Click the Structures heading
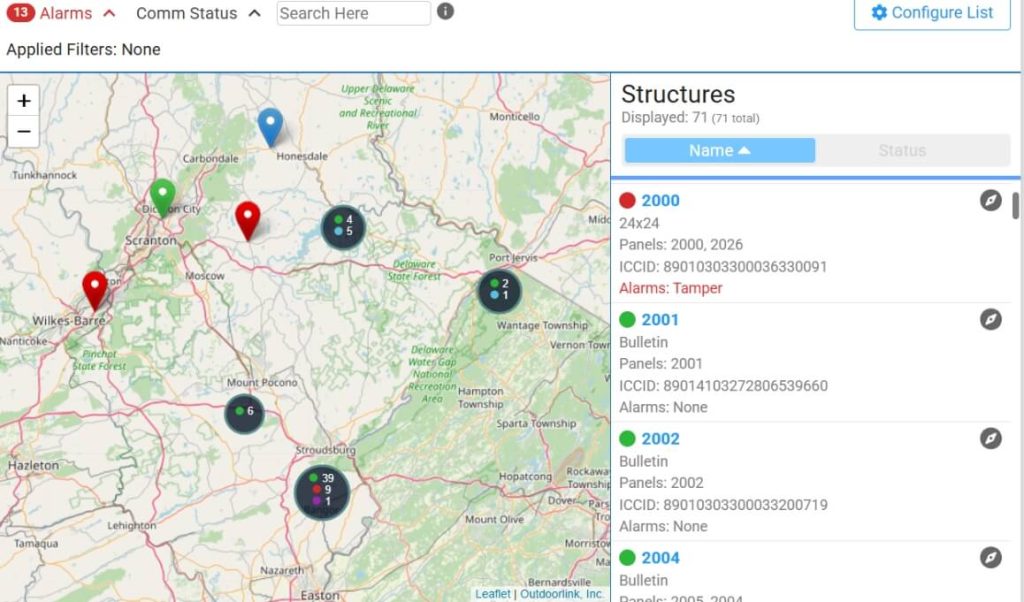The width and height of the screenshot is (1024, 602). tap(678, 94)
